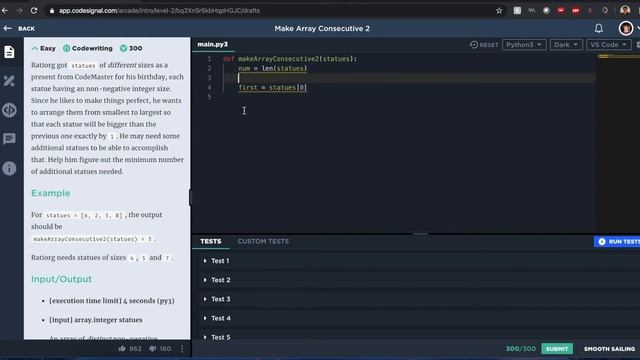
Task: Click the browser address bar URL
Action: point(159,11)
